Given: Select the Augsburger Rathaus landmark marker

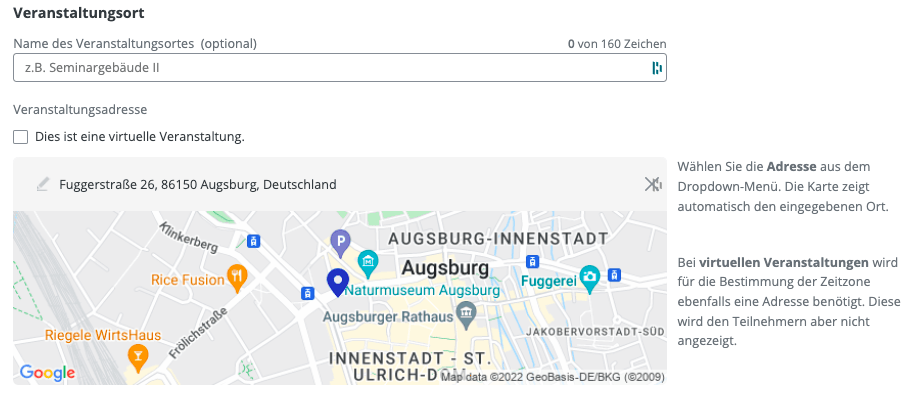Looking at the screenshot, I should pos(466,316).
